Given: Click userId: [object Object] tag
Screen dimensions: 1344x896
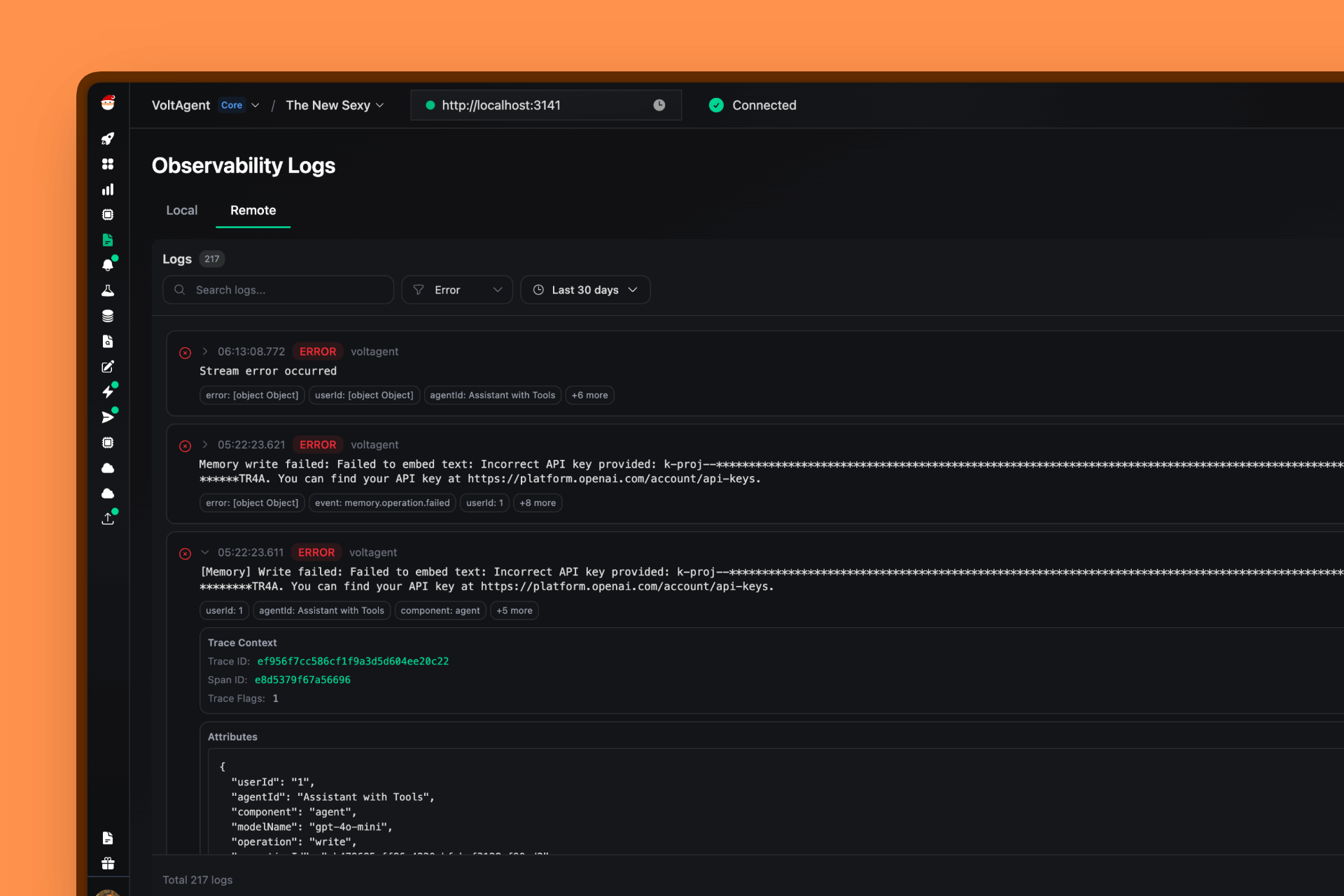Looking at the screenshot, I should tap(364, 395).
